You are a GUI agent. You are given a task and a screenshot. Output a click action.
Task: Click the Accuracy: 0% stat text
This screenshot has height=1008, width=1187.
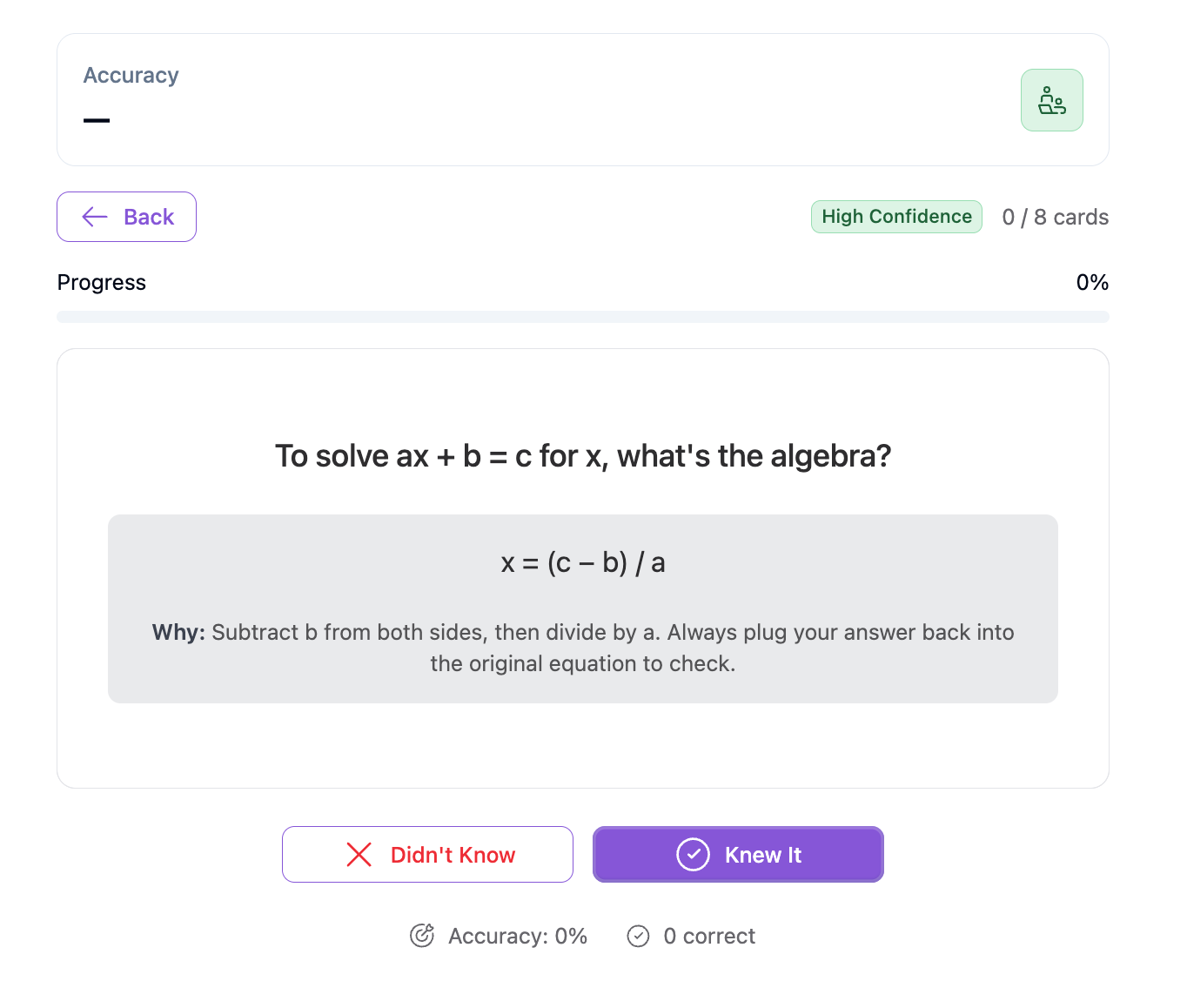coord(518,936)
